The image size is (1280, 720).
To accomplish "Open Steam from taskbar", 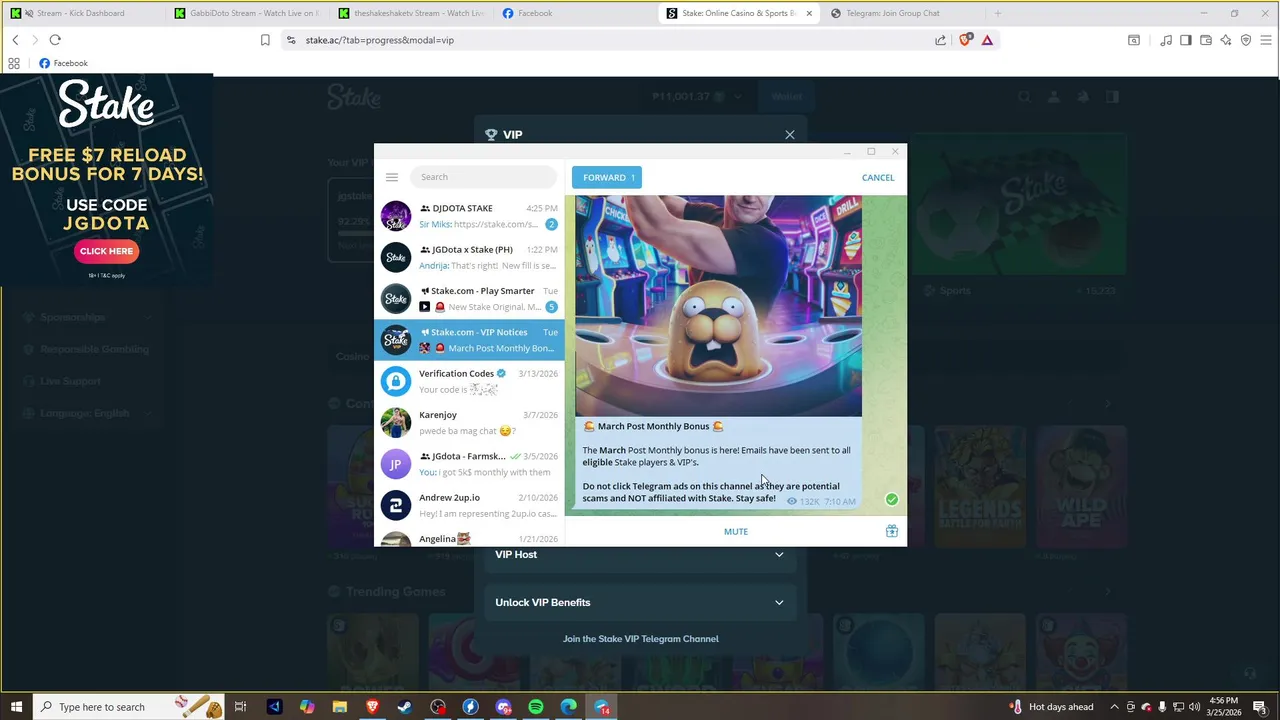I will click(405, 707).
